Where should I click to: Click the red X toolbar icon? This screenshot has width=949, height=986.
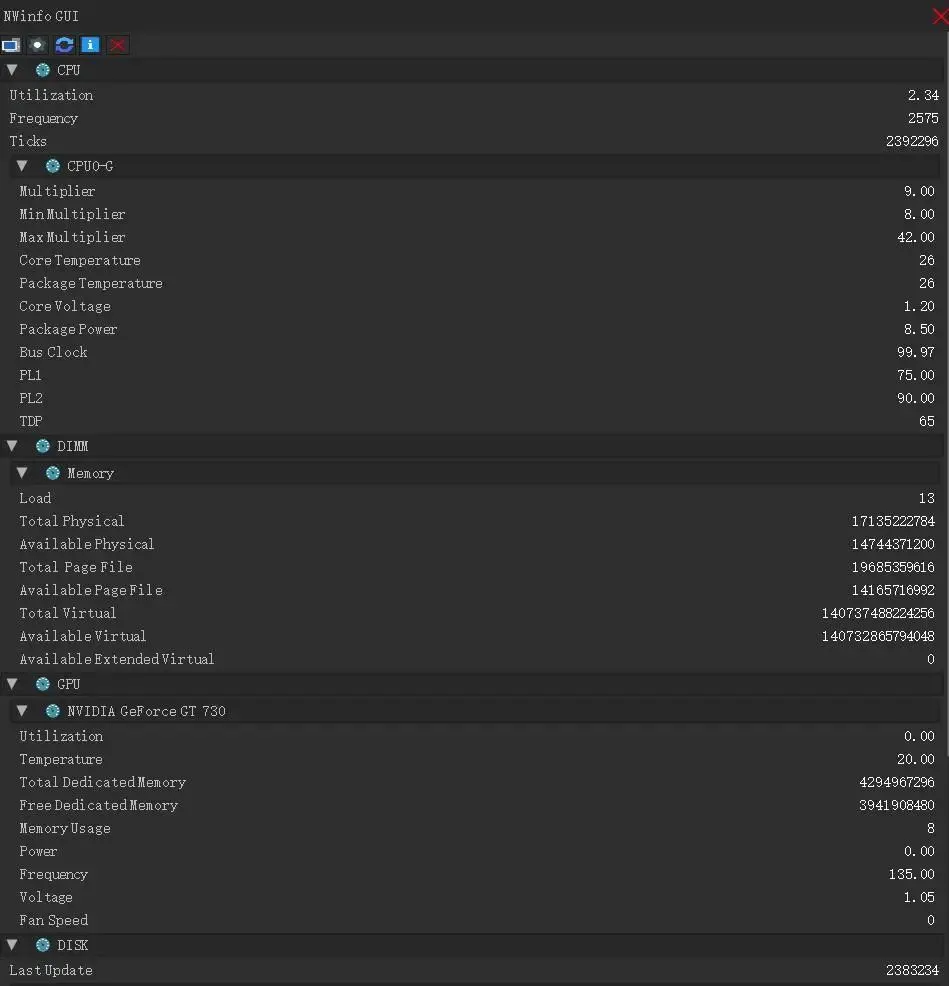117,45
